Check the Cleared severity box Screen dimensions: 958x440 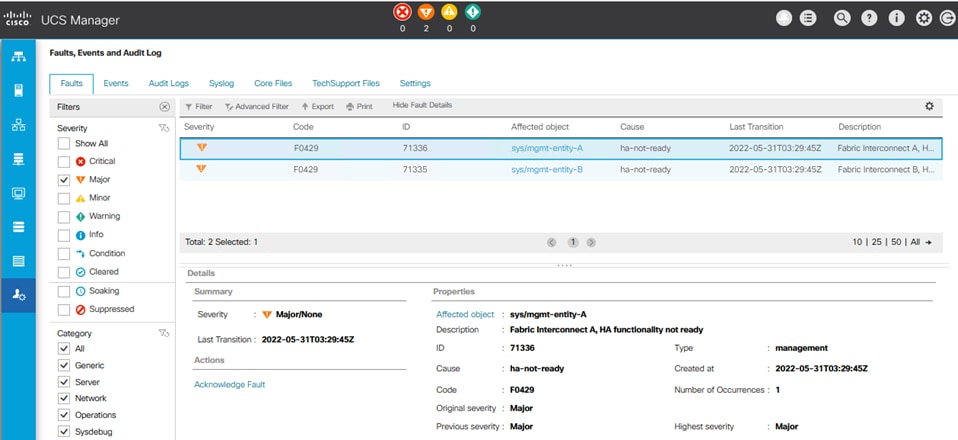[64, 273]
